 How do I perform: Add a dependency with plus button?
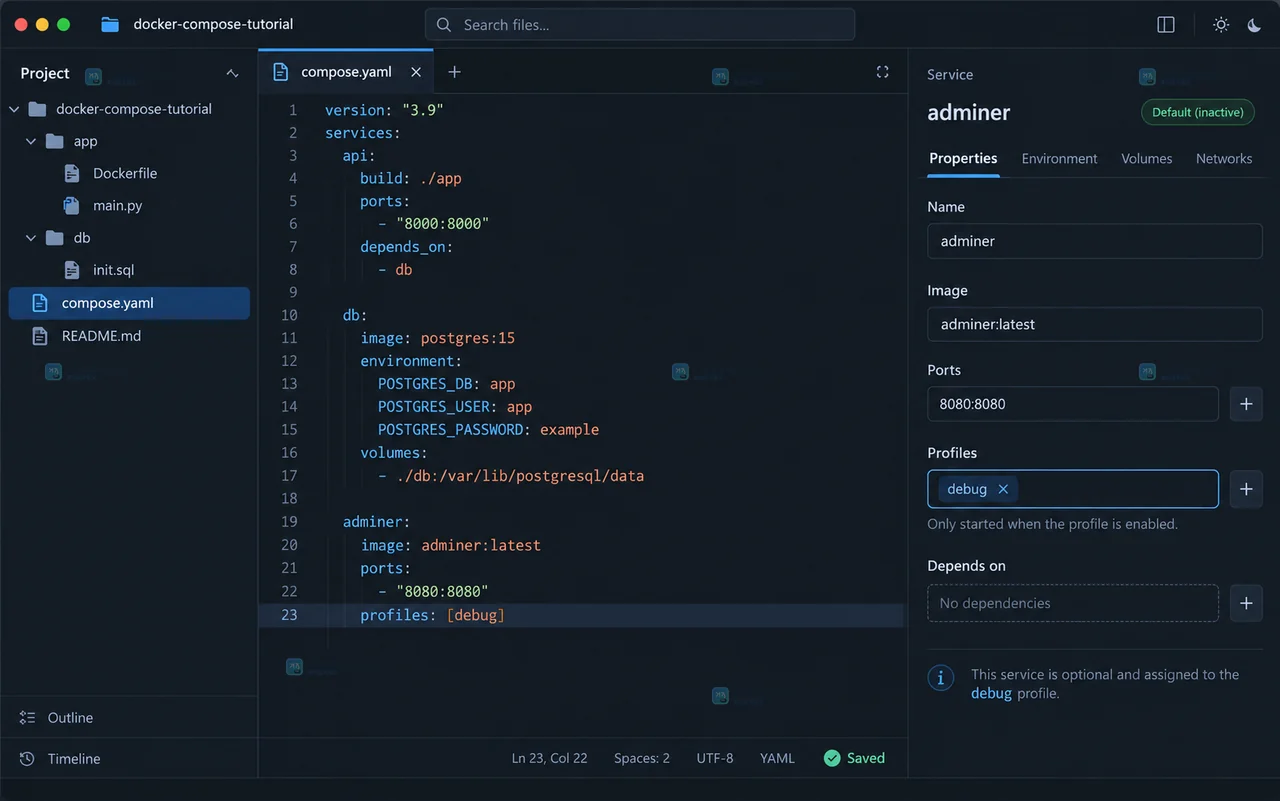click(1246, 603)
